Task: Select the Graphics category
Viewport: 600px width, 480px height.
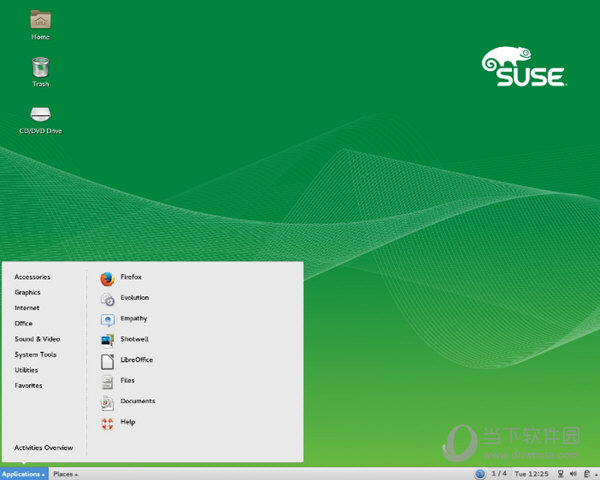Action: [x=27, y=292]
